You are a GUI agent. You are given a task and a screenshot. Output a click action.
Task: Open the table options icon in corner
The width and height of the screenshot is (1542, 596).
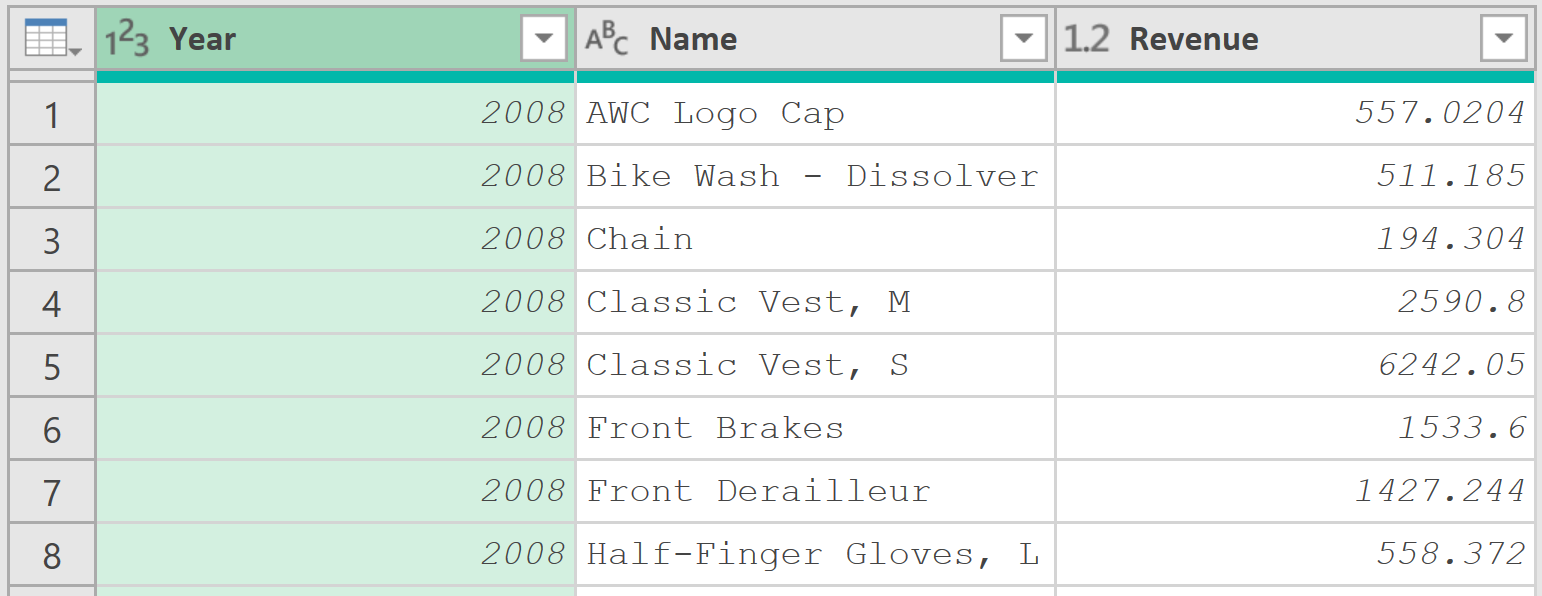click(x=52, y=39)
